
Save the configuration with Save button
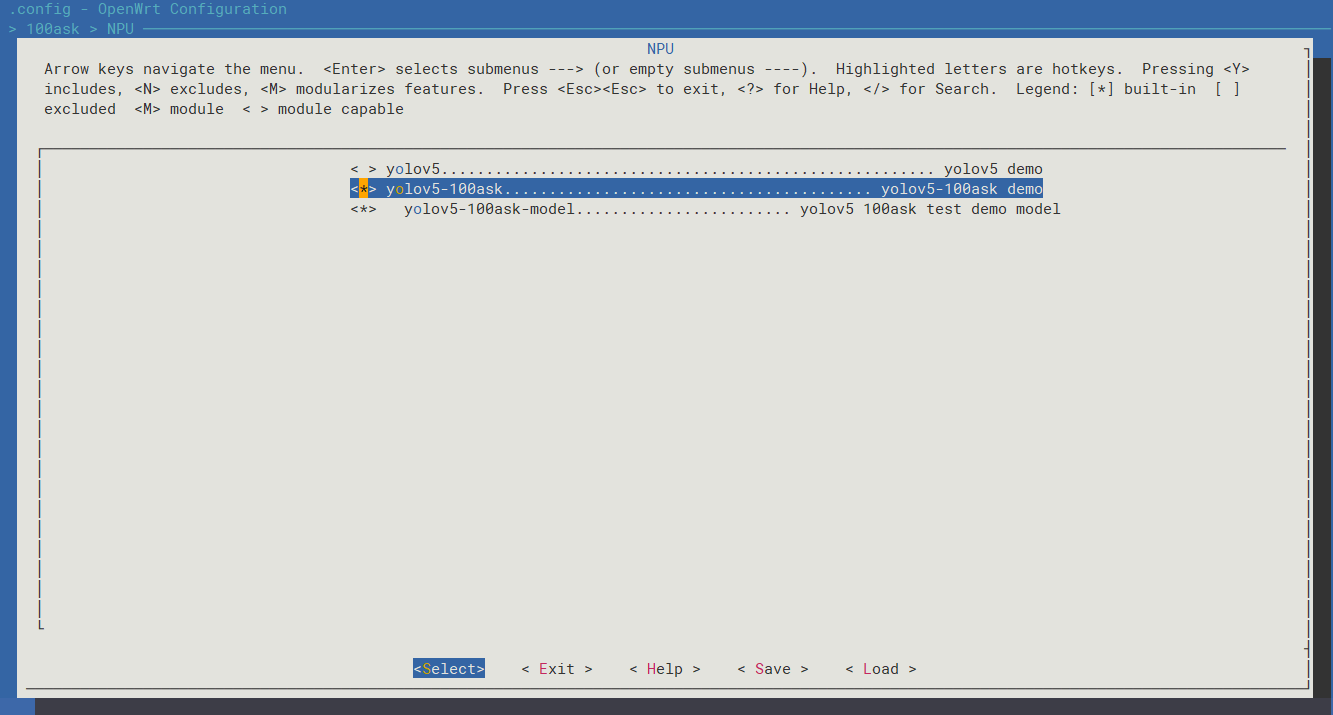coord(772,669)
